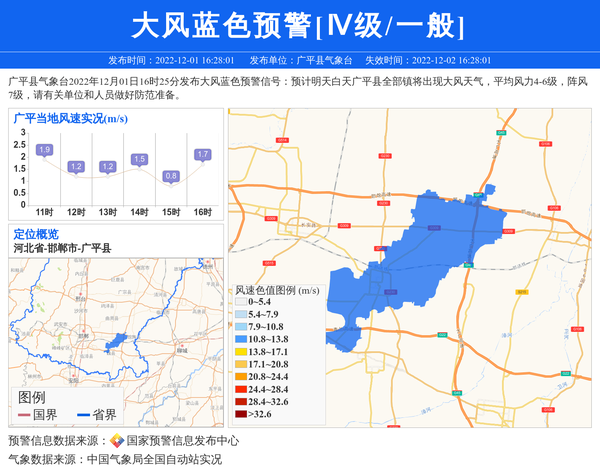This screenshot has height=471, width=600.
Task: Click the small blue county shape on the overview map
Action: click(116, 342)
